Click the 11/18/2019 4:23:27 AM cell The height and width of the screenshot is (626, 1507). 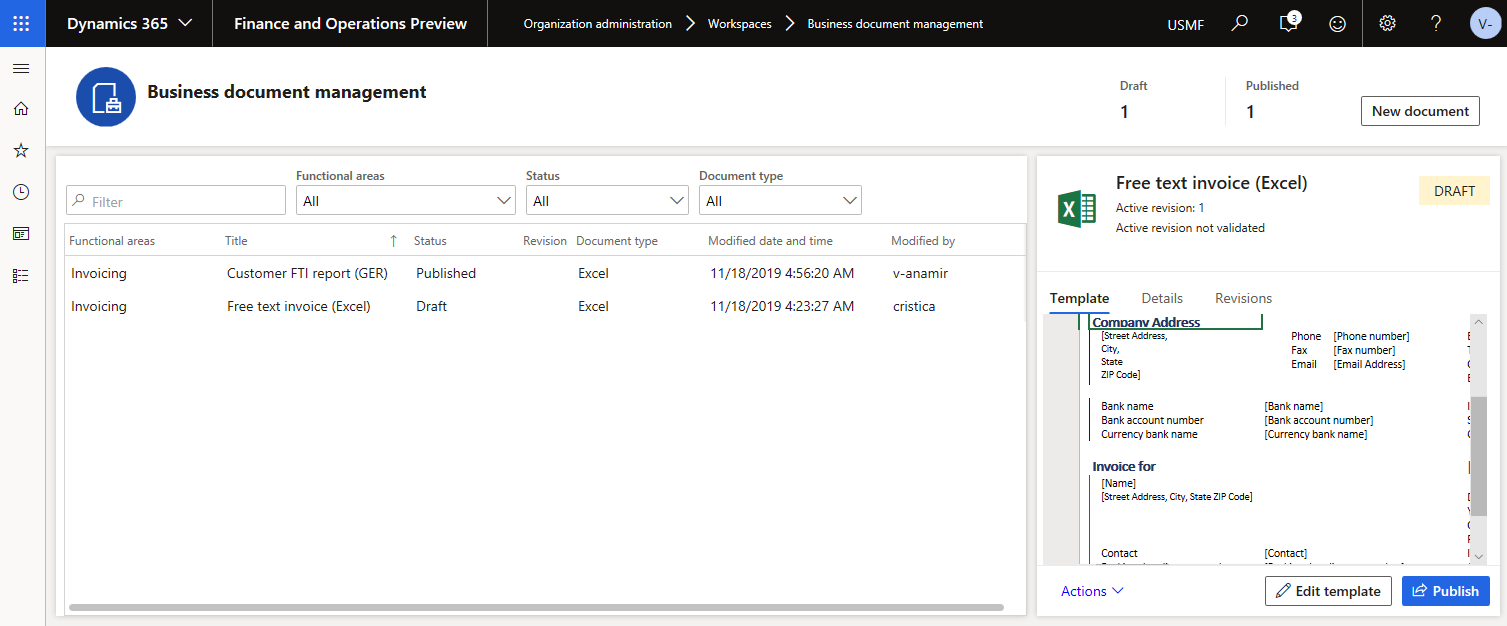tap(782, 306)
